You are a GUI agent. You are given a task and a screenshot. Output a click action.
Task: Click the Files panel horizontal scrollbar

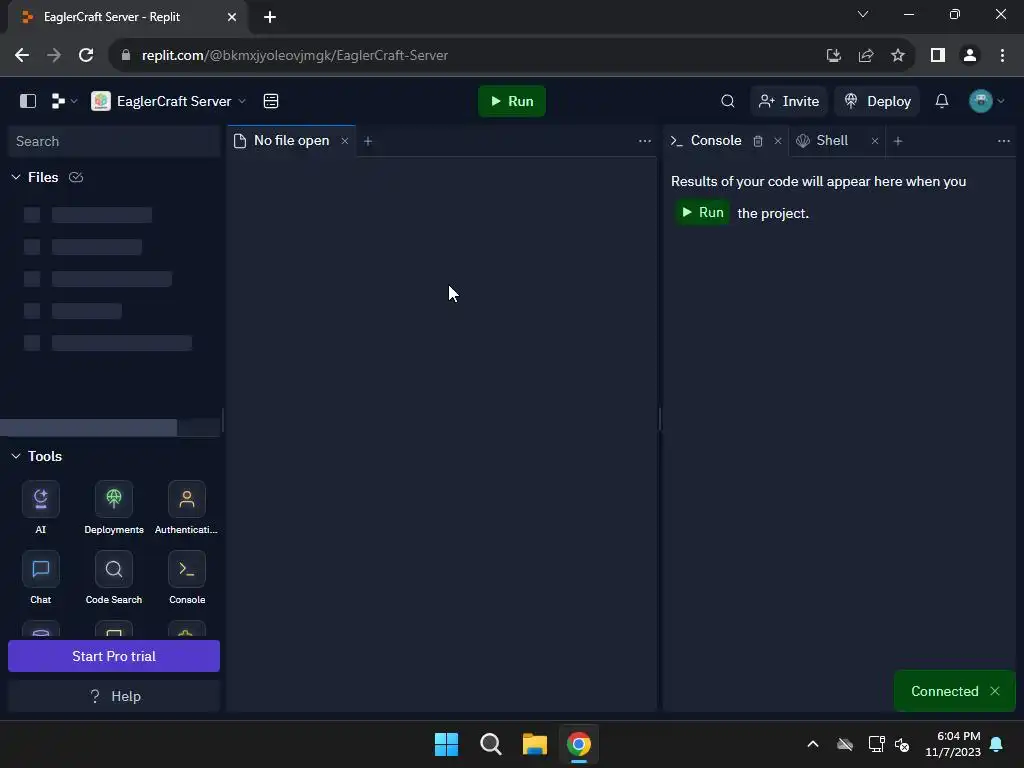(88, 428)
